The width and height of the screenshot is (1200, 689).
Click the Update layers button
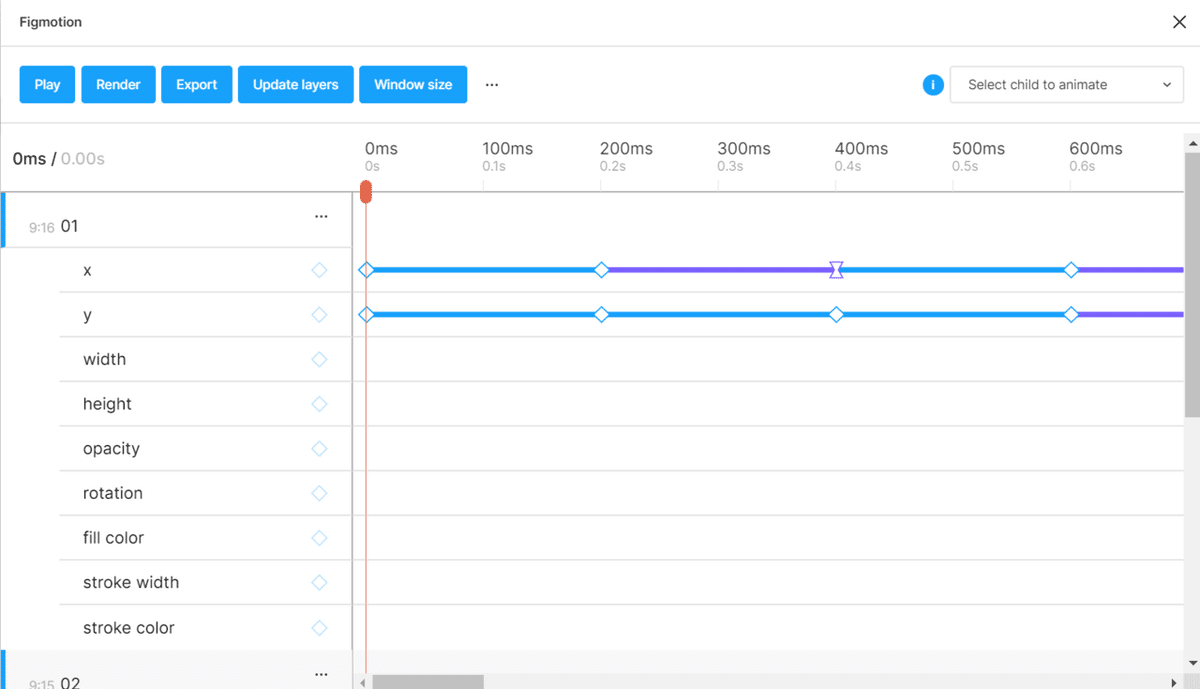295,85
